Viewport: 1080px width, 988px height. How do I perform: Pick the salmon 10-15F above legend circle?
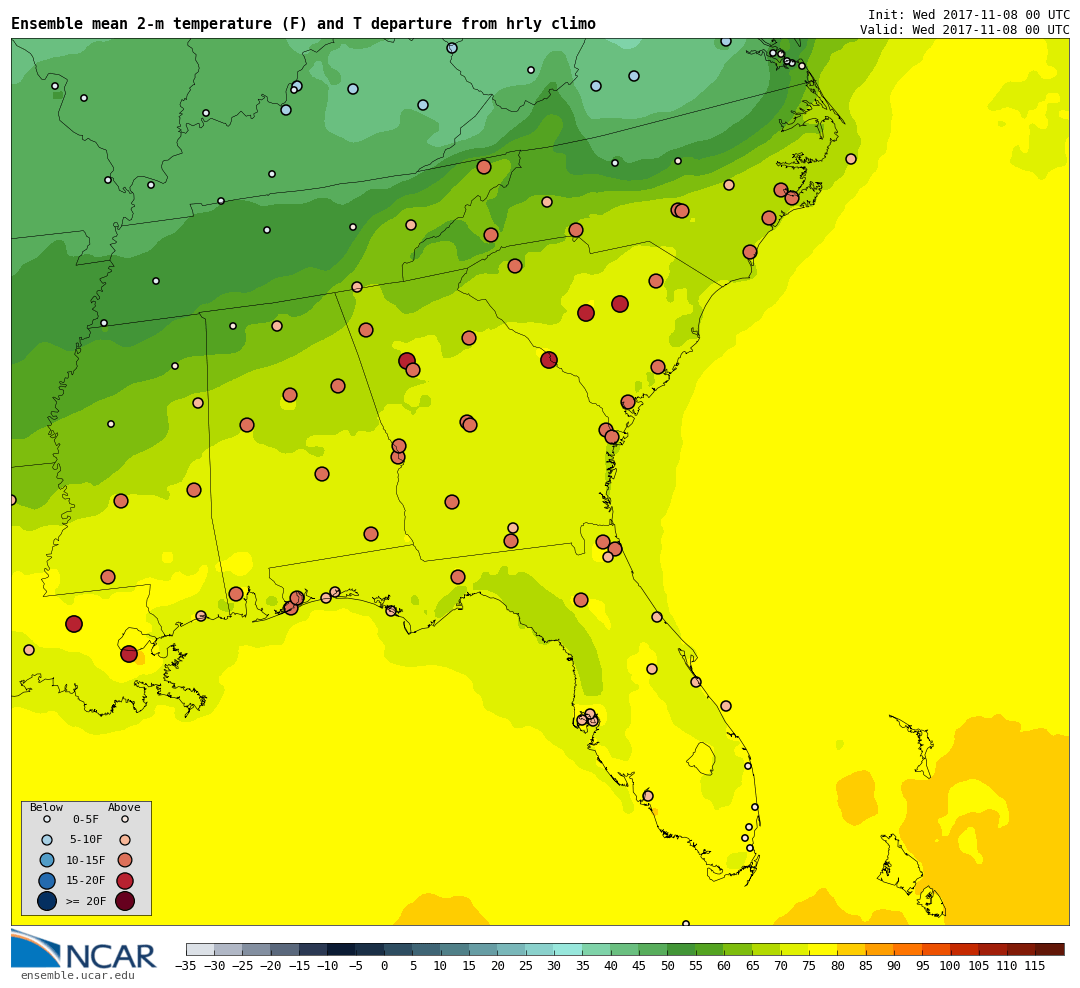(125, 860)
